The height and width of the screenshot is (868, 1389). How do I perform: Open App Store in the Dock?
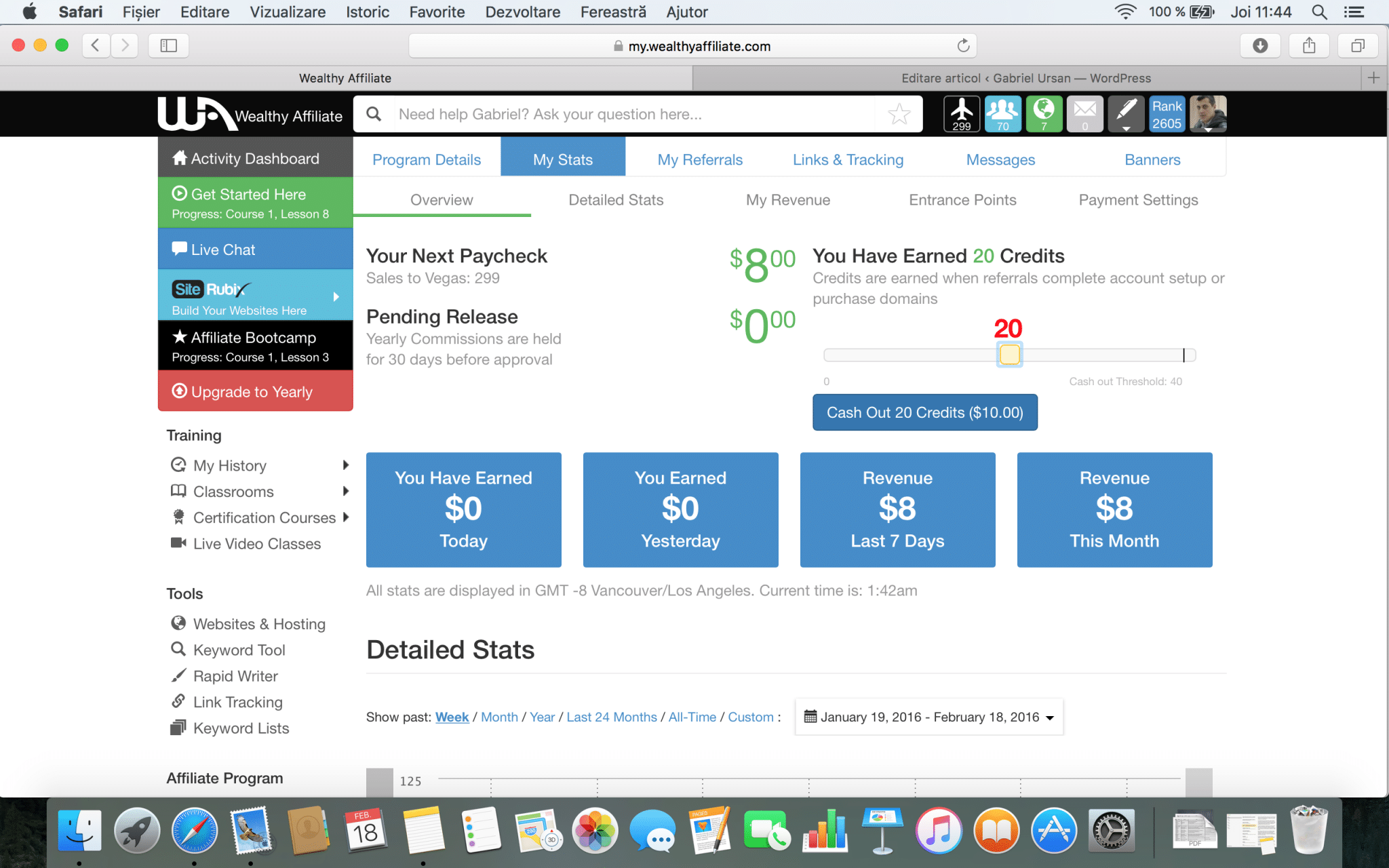(x=1053, y=831)
